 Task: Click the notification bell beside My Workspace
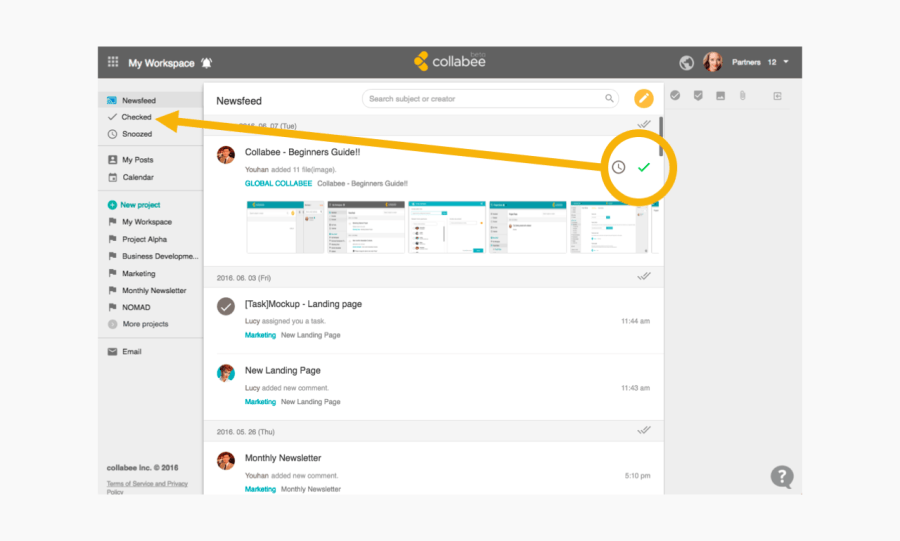[207, 63]
